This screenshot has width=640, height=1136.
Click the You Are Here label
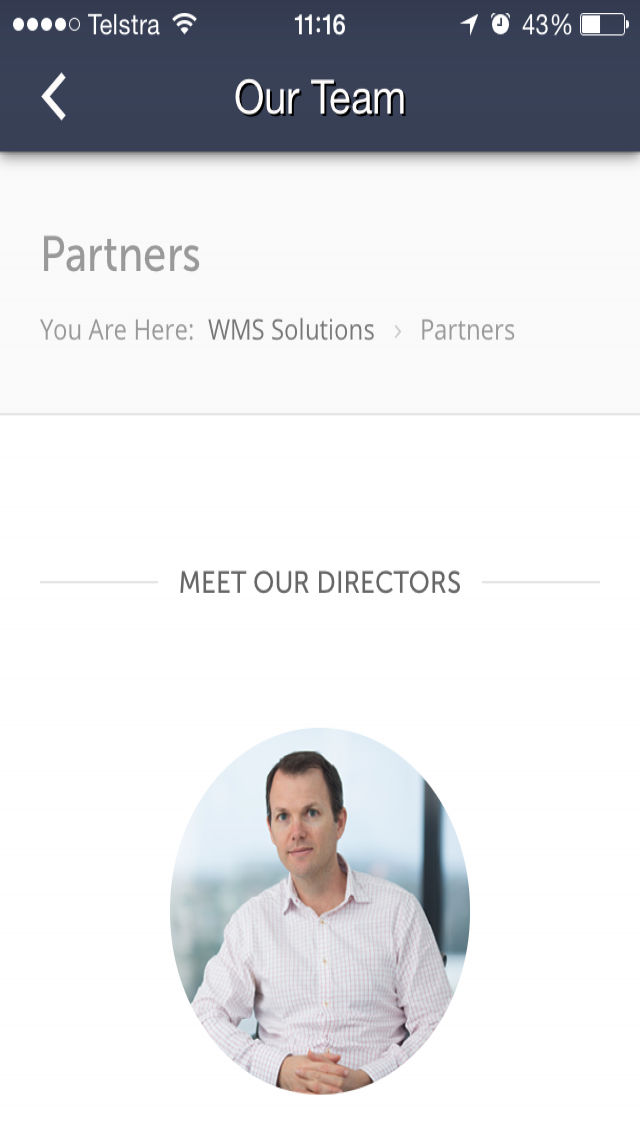coord(117,330)
